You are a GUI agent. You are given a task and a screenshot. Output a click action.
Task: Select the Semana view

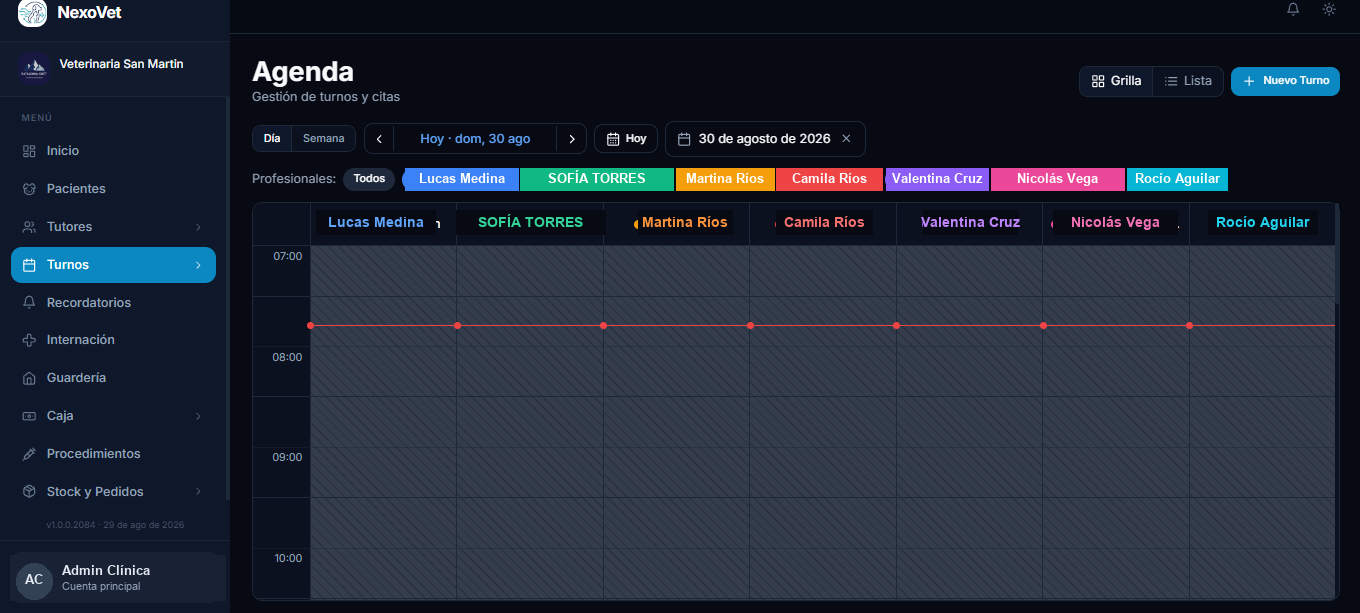[323, 139]
